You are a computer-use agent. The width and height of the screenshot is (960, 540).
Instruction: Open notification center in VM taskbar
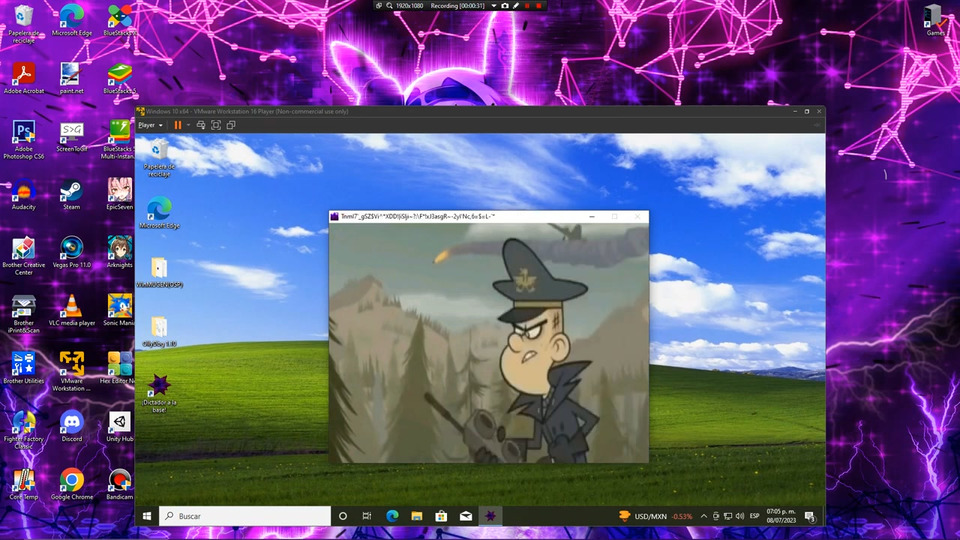(x=810, y=516)
